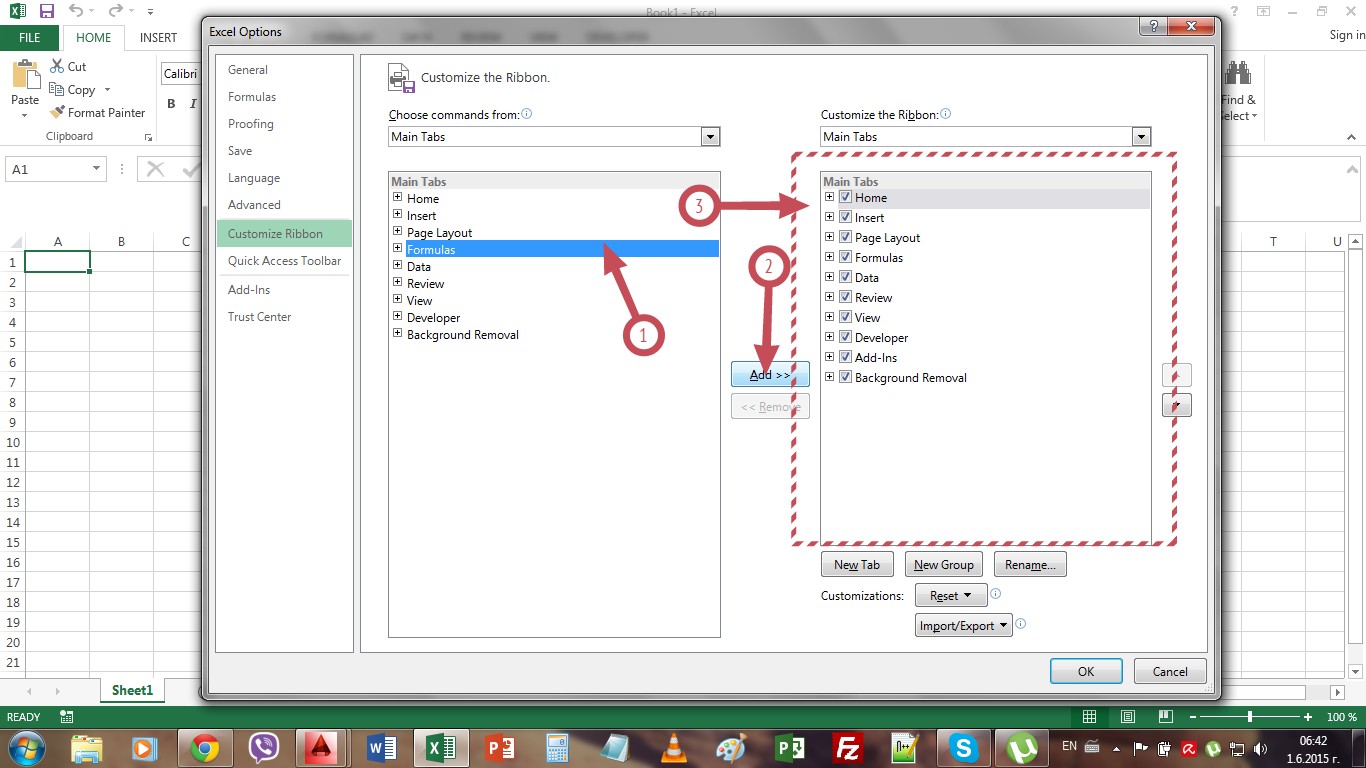Viewport: 1366px width, 768px height.
Task: Open VLC media player from taskbar
Action: 675,747
